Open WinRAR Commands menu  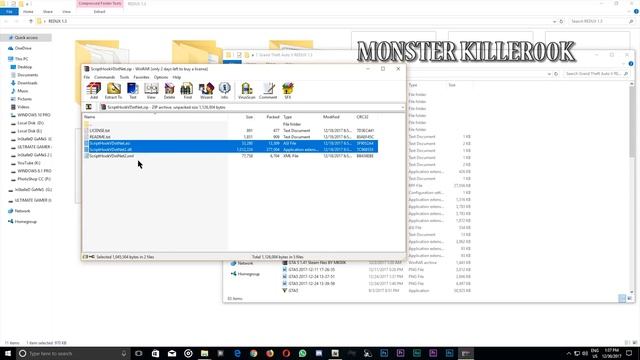pos(104,77)
